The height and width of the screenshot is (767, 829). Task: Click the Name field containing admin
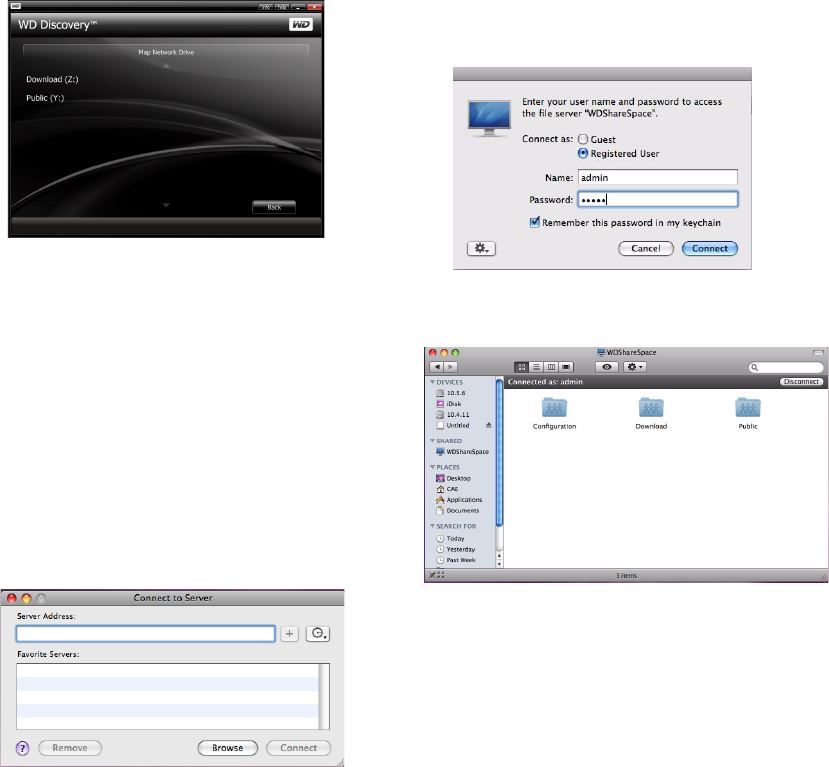(x=657, y=177)
